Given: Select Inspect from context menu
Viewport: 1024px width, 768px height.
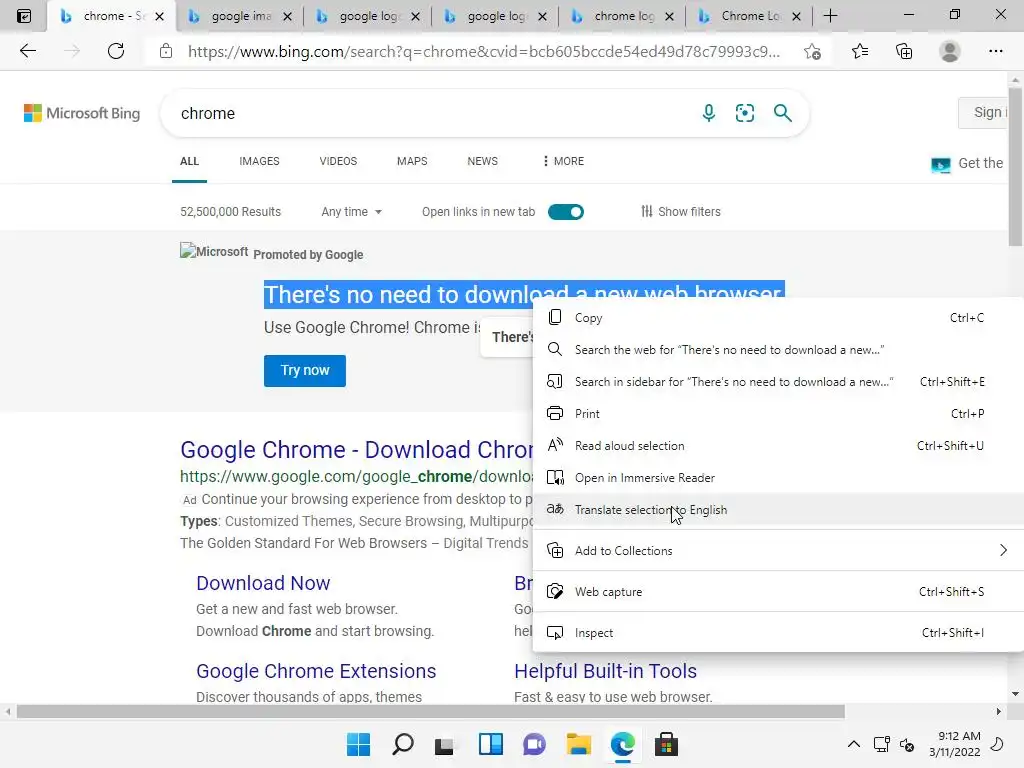Looking at the screenshot, I should point(778,633).
